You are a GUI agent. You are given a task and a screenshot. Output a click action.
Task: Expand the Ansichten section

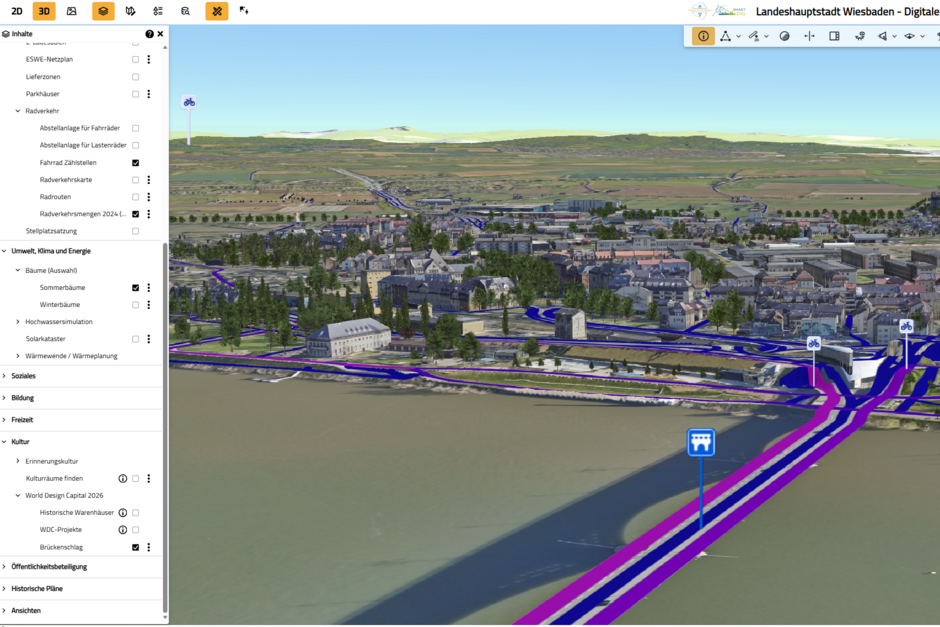[x=4, y=610]
